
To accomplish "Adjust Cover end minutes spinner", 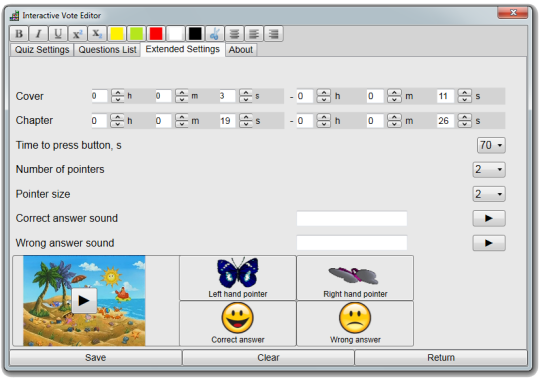I will click(394, 96).
